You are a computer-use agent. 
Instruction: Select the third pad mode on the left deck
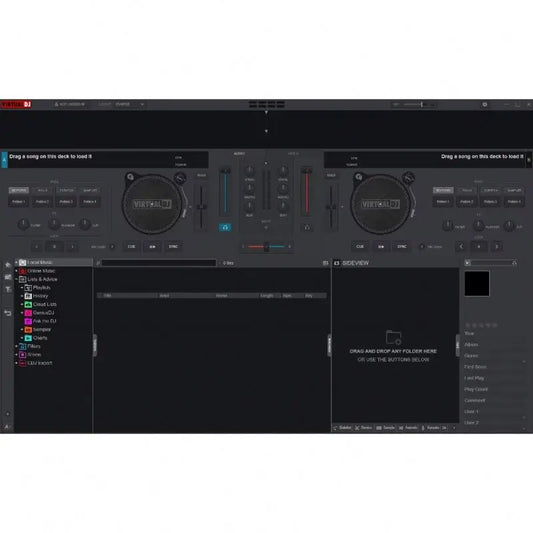tap(66, 190)
